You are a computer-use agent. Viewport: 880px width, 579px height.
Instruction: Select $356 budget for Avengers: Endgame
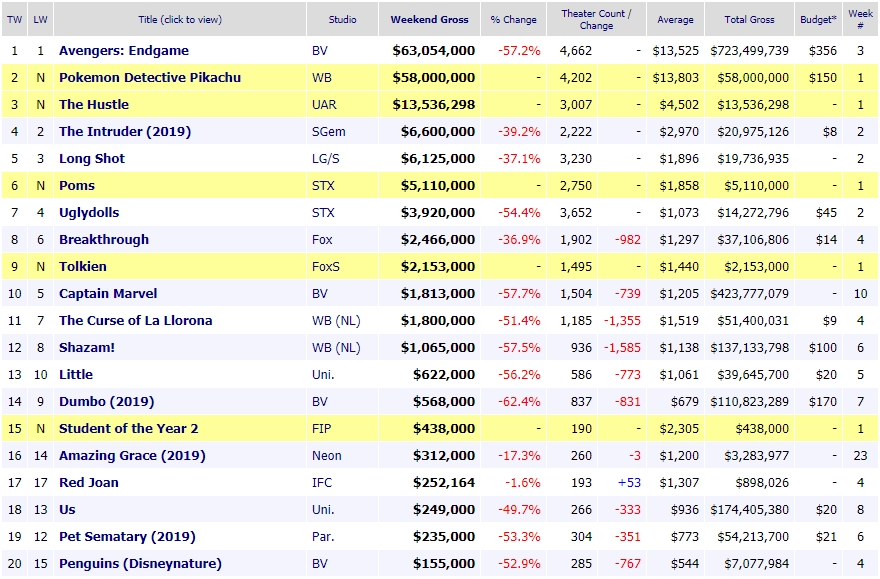823,50
